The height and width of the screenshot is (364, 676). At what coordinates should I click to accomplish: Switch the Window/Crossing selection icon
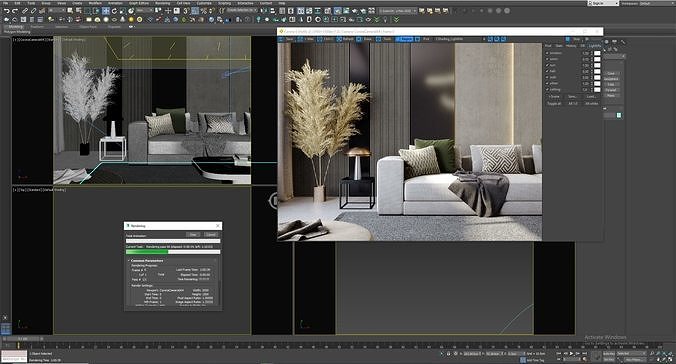[96, 11]
